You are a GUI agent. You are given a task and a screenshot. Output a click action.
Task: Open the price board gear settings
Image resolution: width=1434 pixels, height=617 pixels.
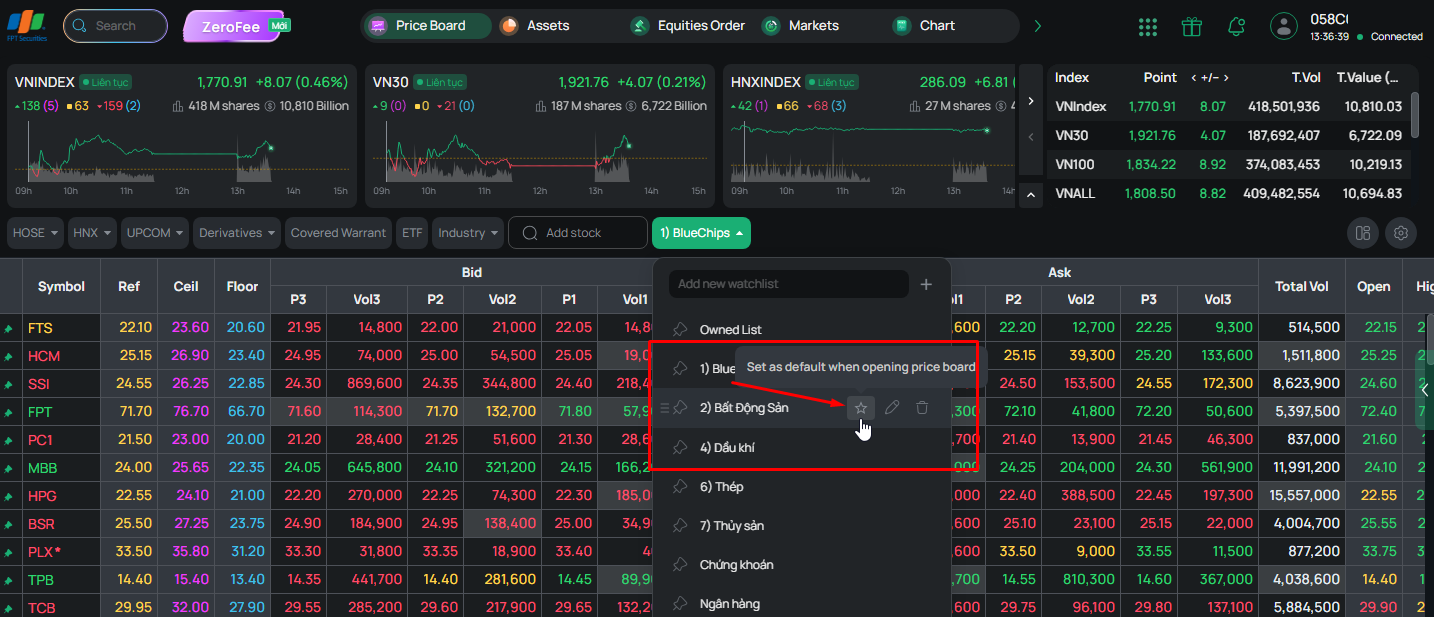[1401, 233]
